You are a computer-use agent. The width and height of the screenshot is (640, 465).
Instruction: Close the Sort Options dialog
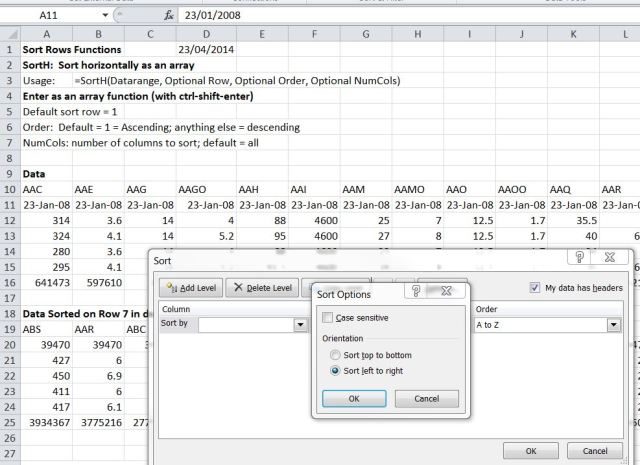point(448,292)
